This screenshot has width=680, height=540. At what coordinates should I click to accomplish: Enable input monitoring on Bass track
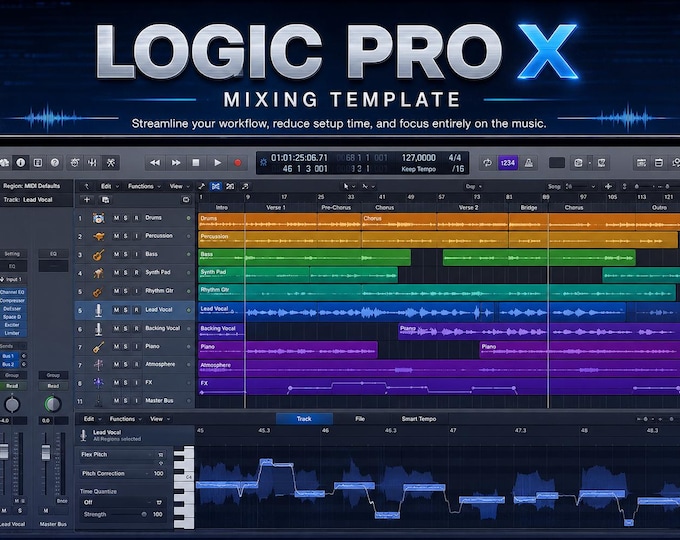click(136, 254)
